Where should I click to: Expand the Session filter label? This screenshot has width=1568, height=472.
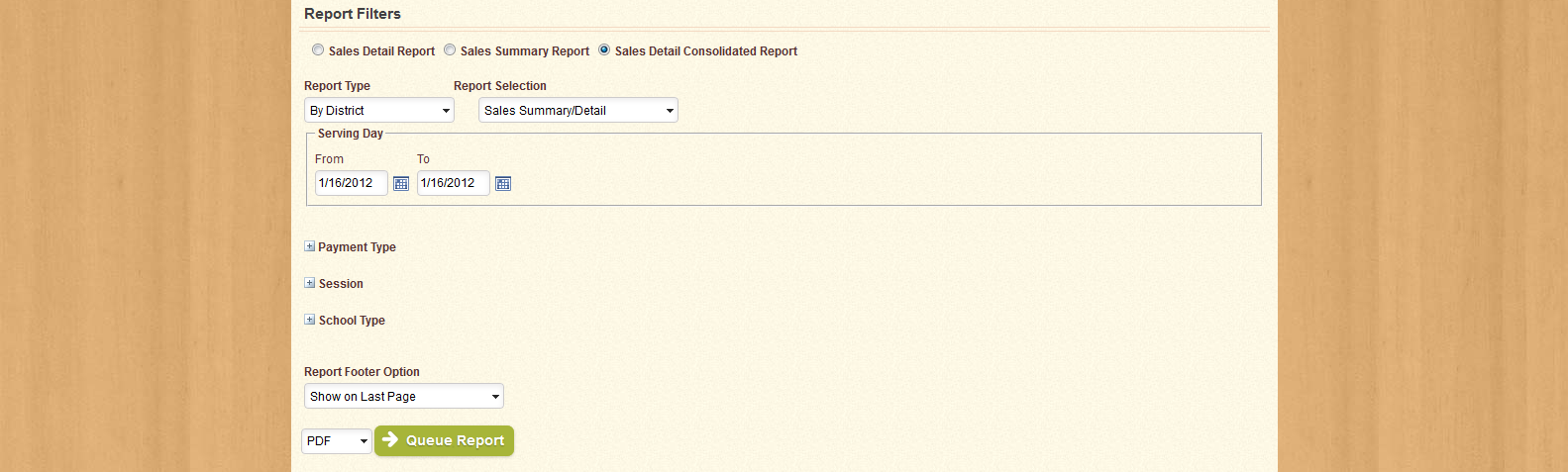[341, 284]
